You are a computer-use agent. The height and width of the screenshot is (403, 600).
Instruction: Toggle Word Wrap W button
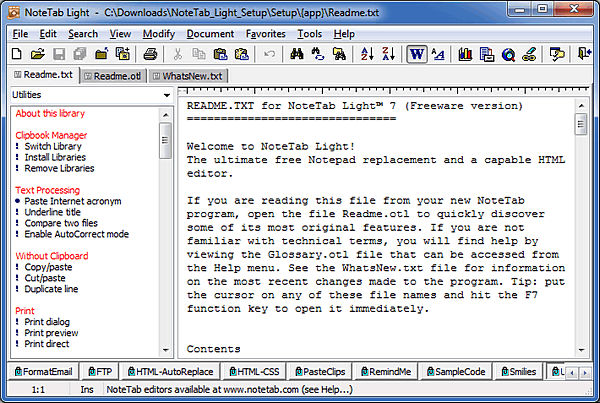417,54
